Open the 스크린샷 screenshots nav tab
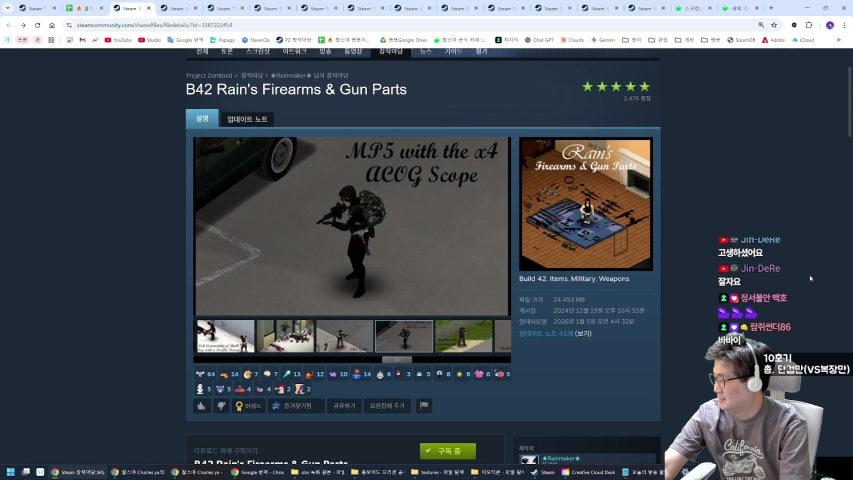The image size is (853, 480). [x=257, y=52]
